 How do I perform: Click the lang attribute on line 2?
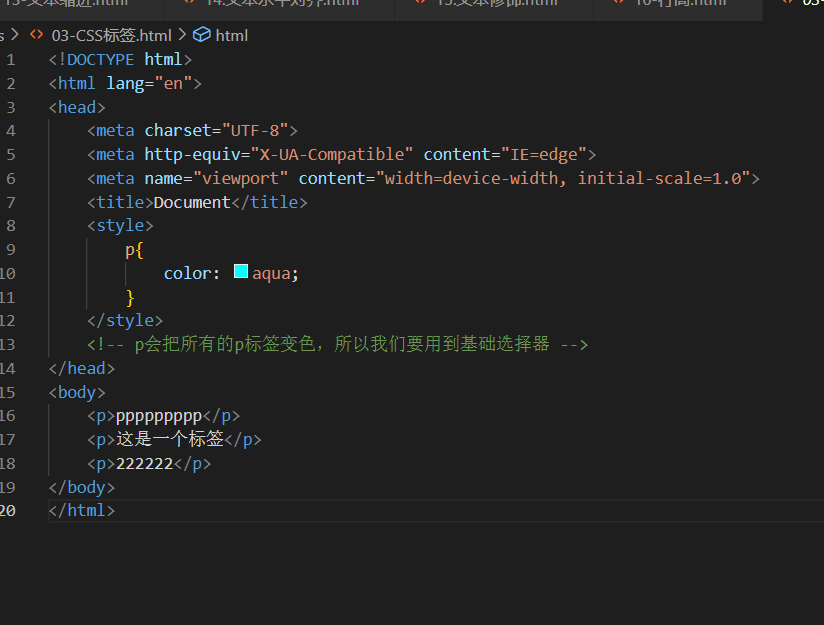tap(125, 84)
